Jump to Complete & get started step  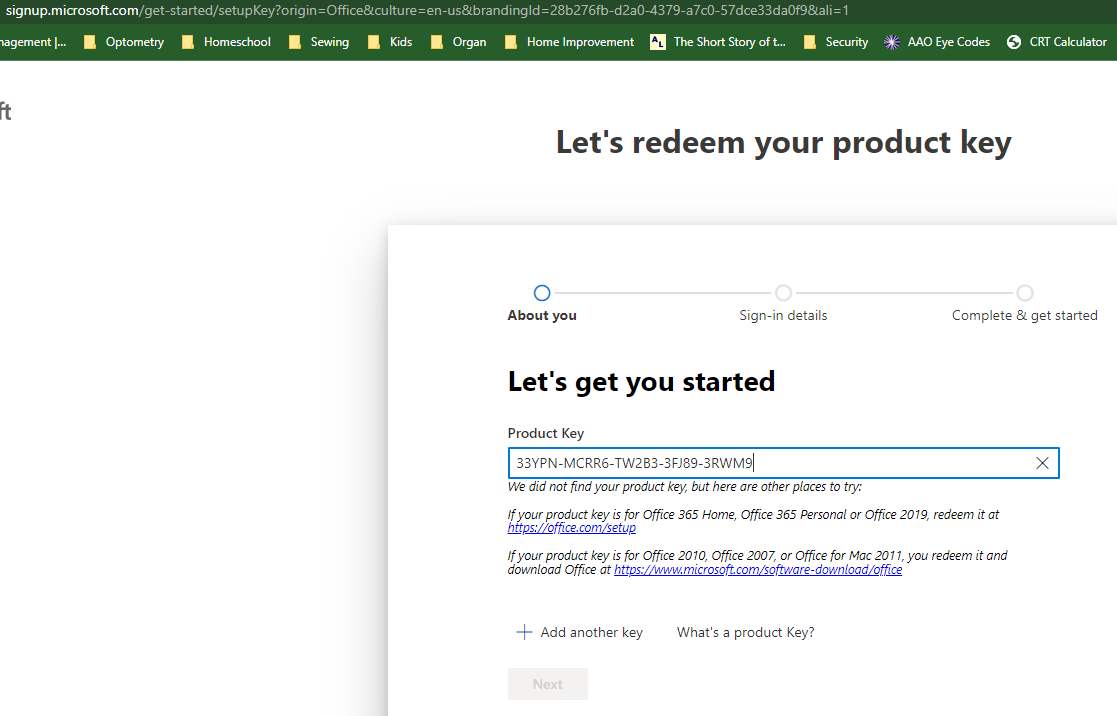[x=1024, y=293]
